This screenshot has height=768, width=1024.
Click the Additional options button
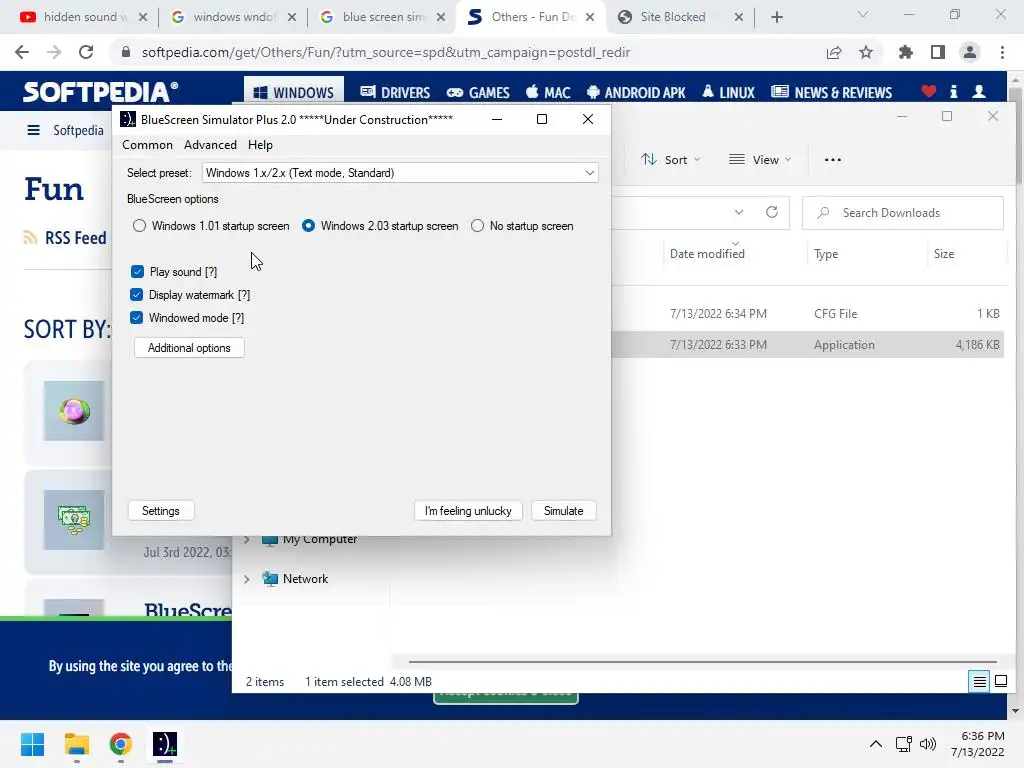pos(189,348)
